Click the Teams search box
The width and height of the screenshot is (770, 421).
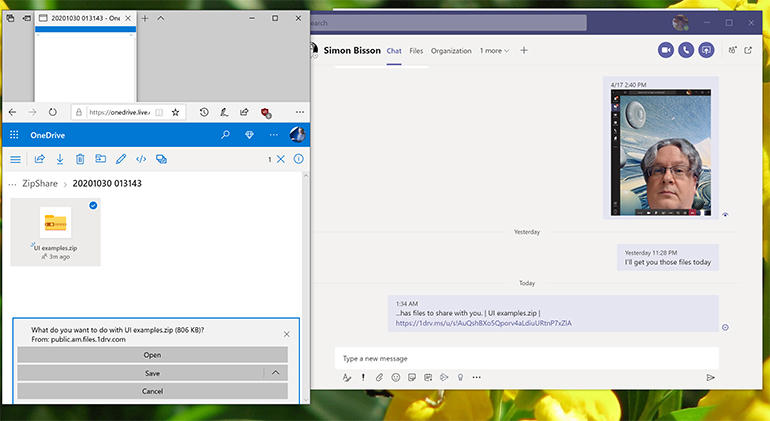[448, 23]
